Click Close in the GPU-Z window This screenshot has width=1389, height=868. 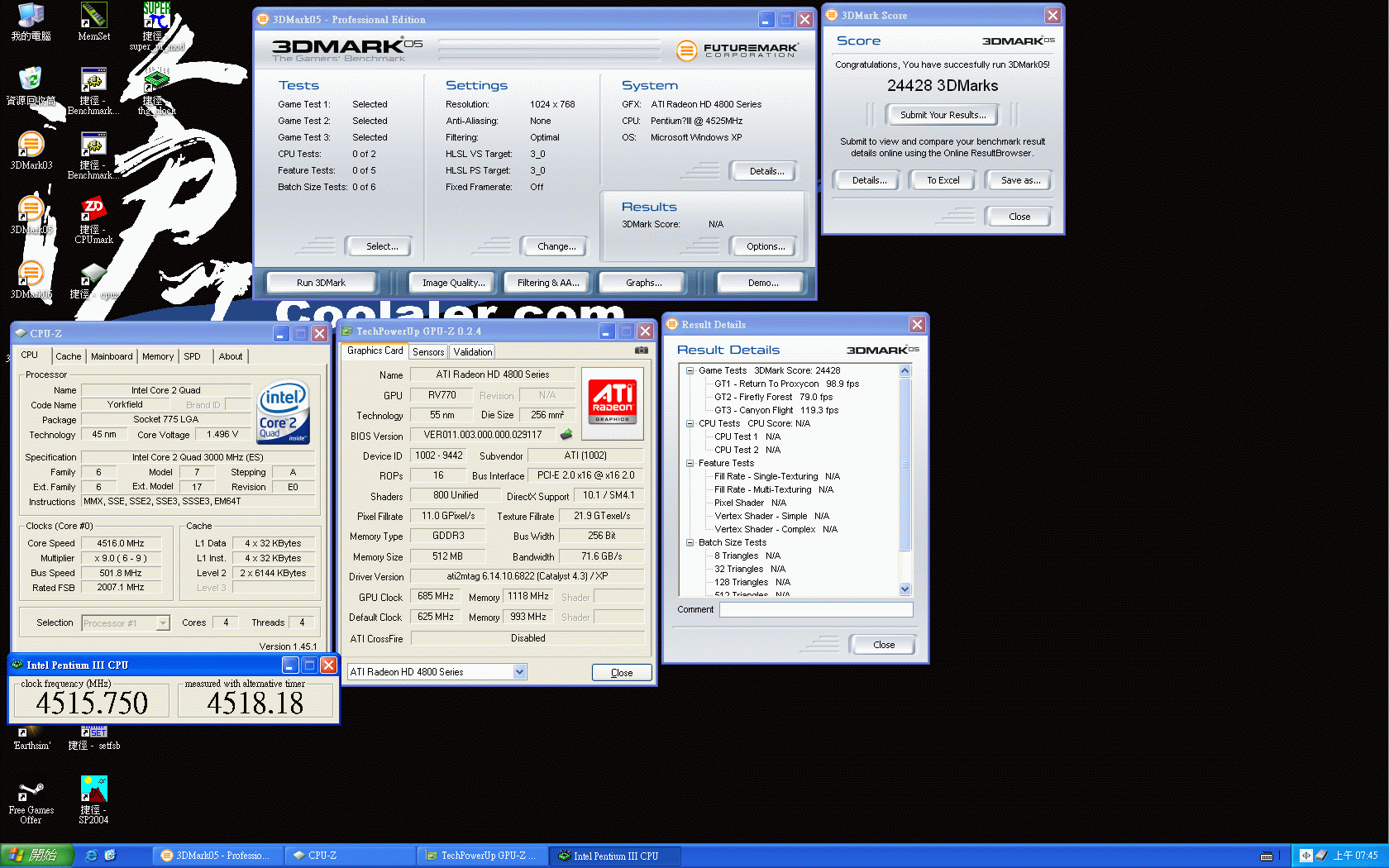pos(622,673)
